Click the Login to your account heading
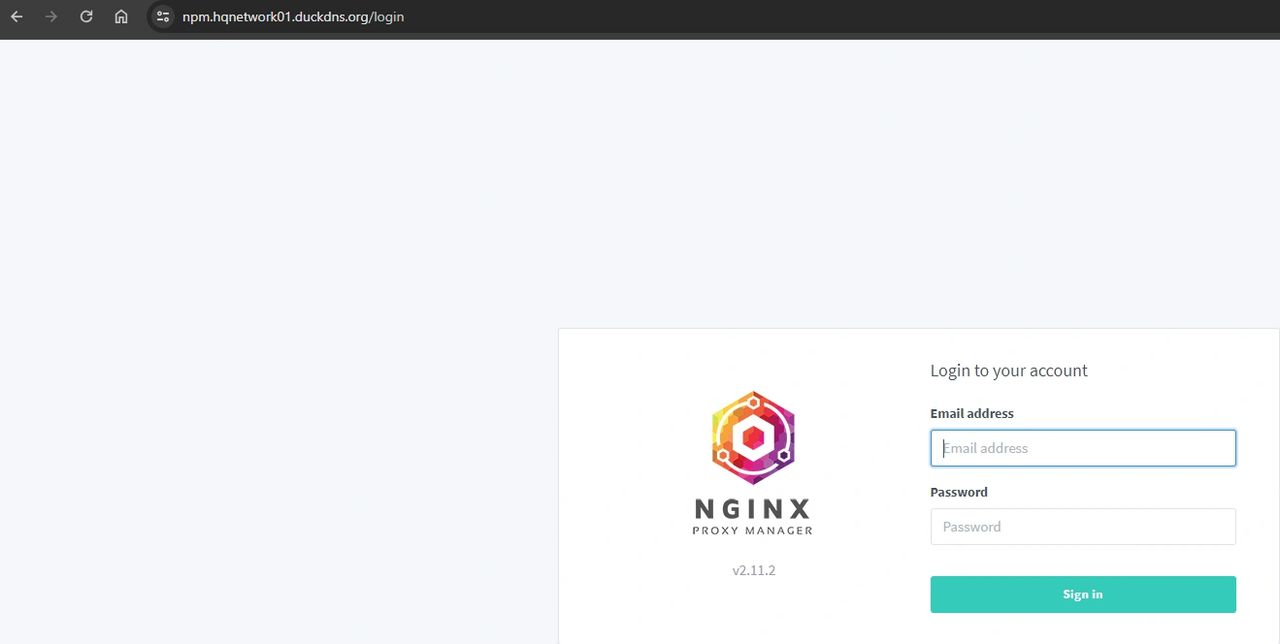The width and height of the screenshot is (1280, 644). pos(1008,370)
